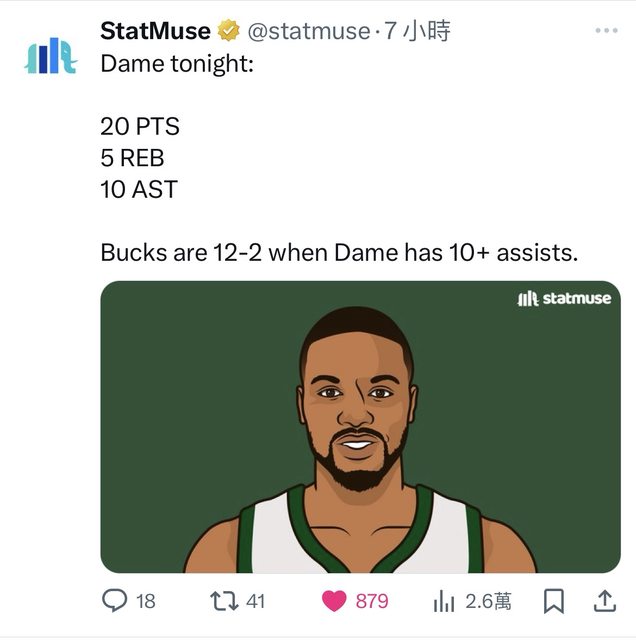Click the StatMuse display name

coord(155,31)
